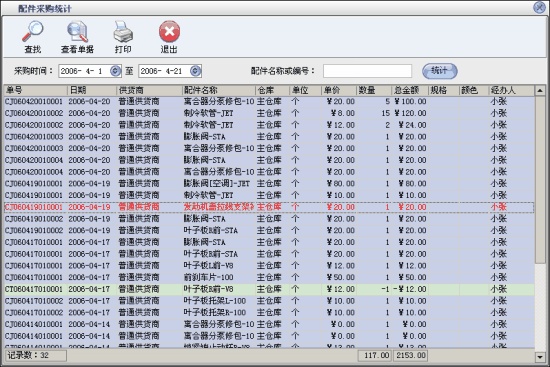
Task: Select the green row CT060417010001
Action: click(269, 289)
